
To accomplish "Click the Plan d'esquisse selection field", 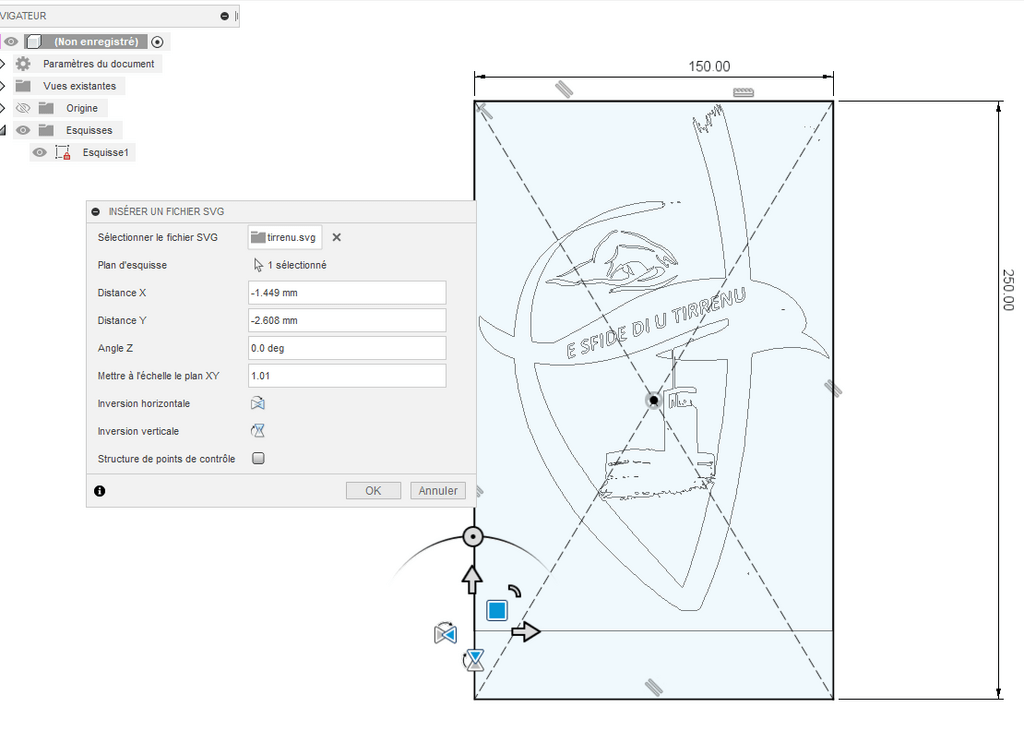I will [x=290, y=265].
